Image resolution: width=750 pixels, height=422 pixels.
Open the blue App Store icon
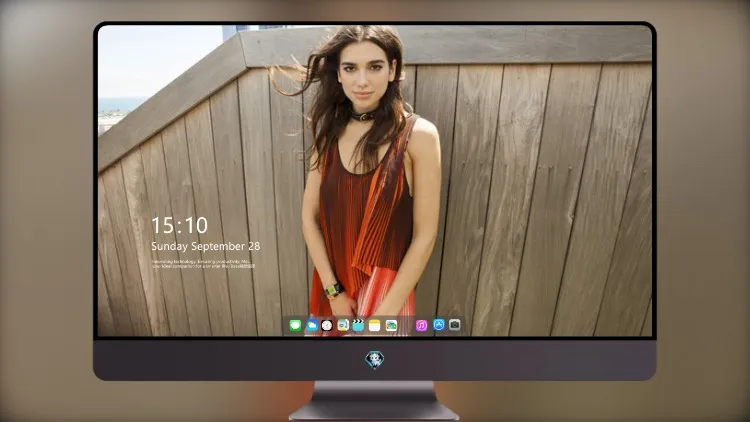click(439, 325)
